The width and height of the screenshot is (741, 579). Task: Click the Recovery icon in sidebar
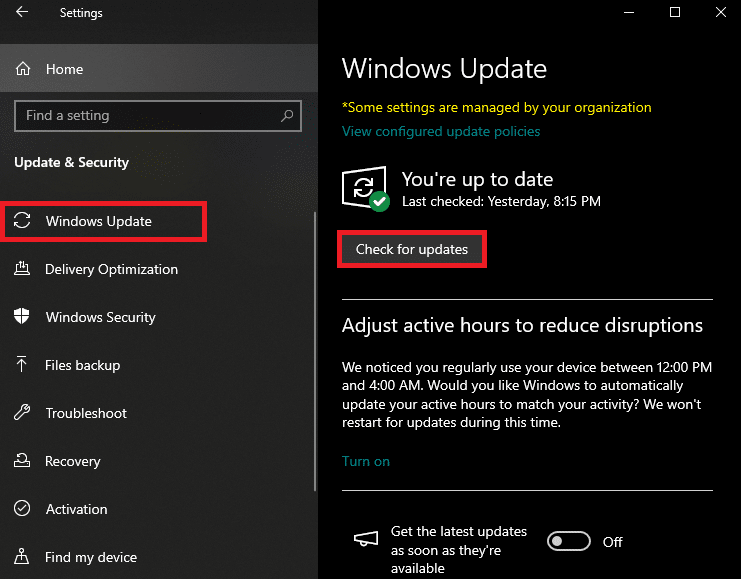(x=23, y=461)
